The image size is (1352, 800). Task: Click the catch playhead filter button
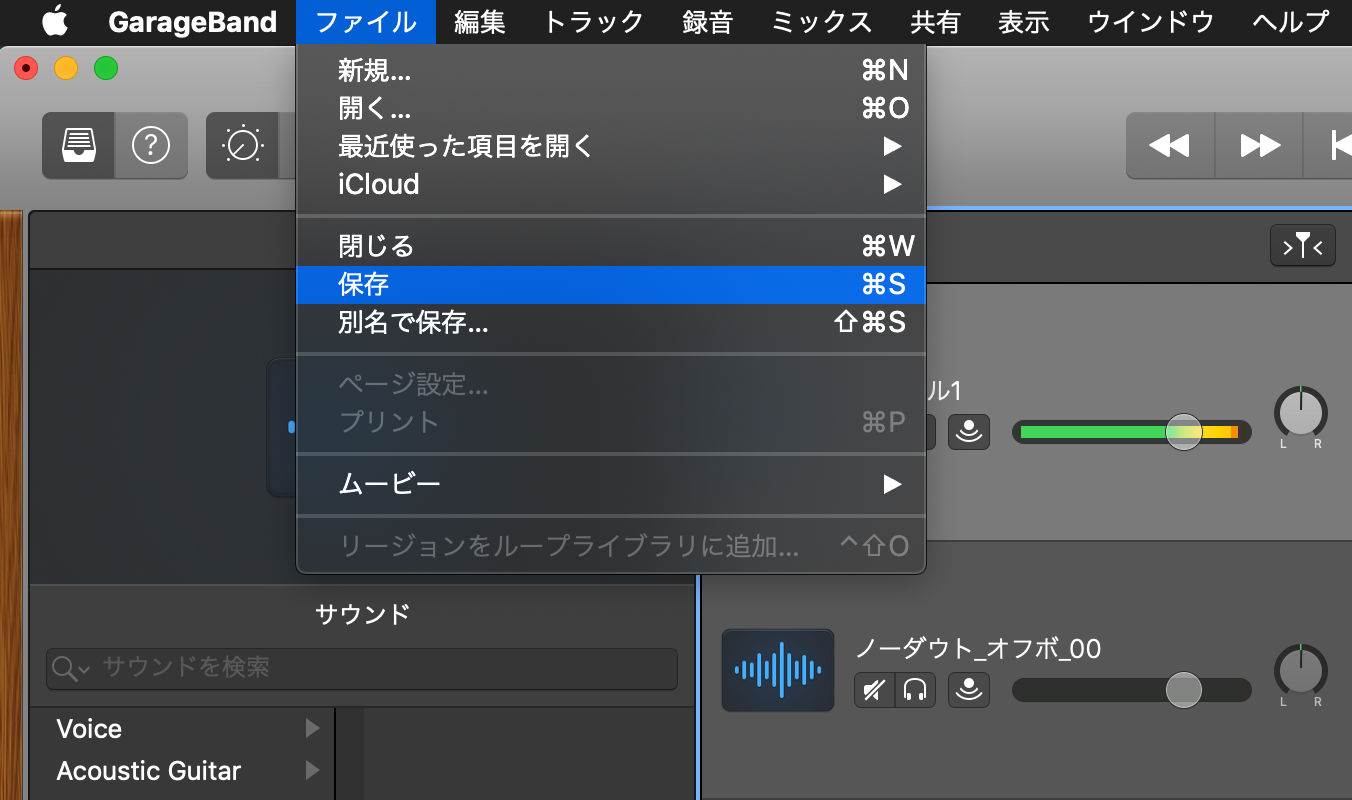point(1302,246)
